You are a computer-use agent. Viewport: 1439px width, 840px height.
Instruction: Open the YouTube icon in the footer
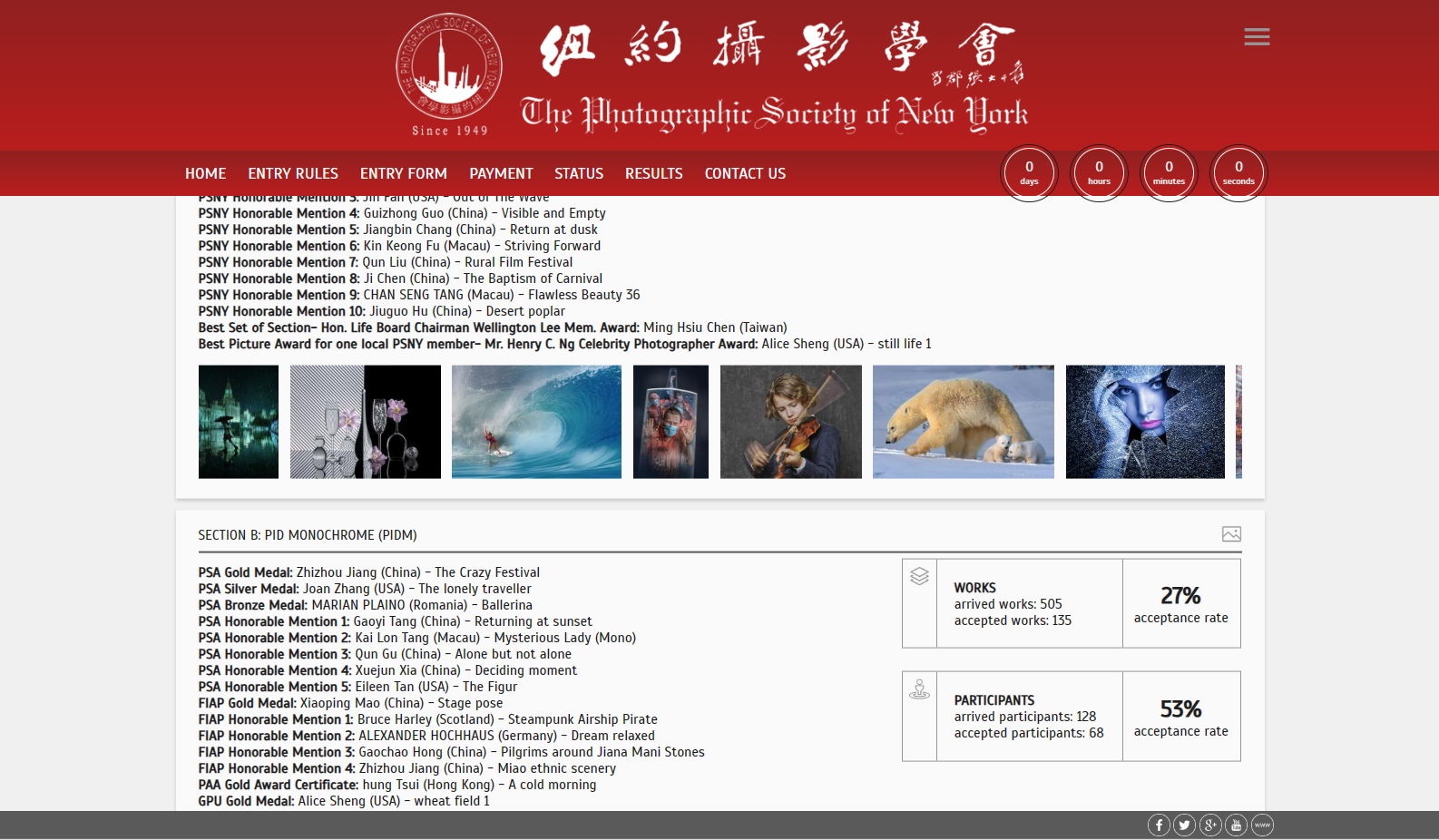click(x=1236, y=825)
